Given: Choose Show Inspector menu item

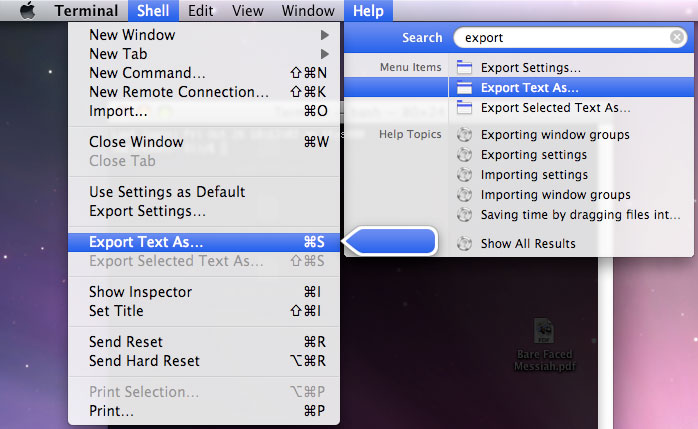Looking at the screenshot, I should coord(204,292).
